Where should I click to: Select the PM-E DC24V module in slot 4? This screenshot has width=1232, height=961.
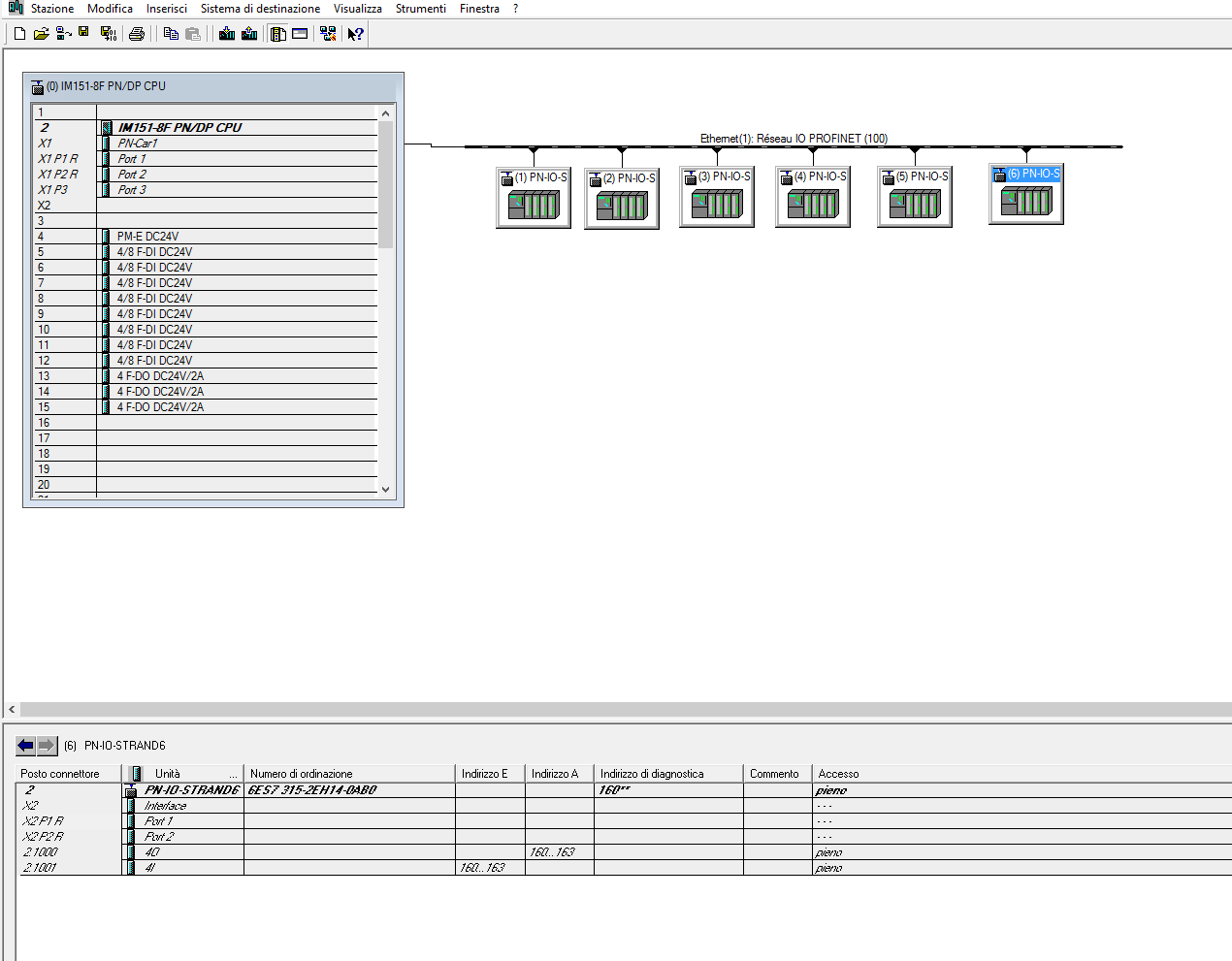[205, 237]
